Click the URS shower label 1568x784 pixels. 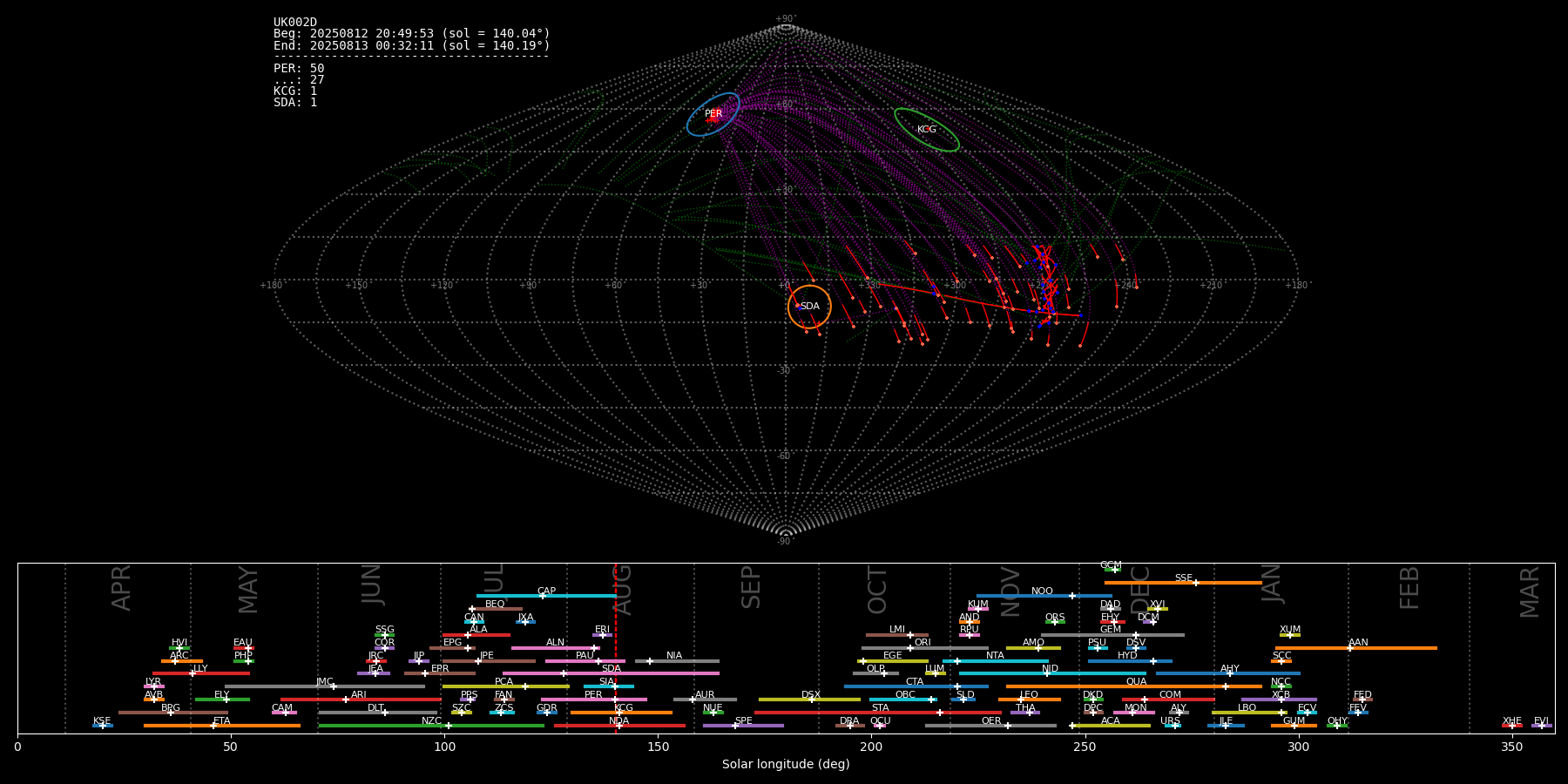point(1170,720)
